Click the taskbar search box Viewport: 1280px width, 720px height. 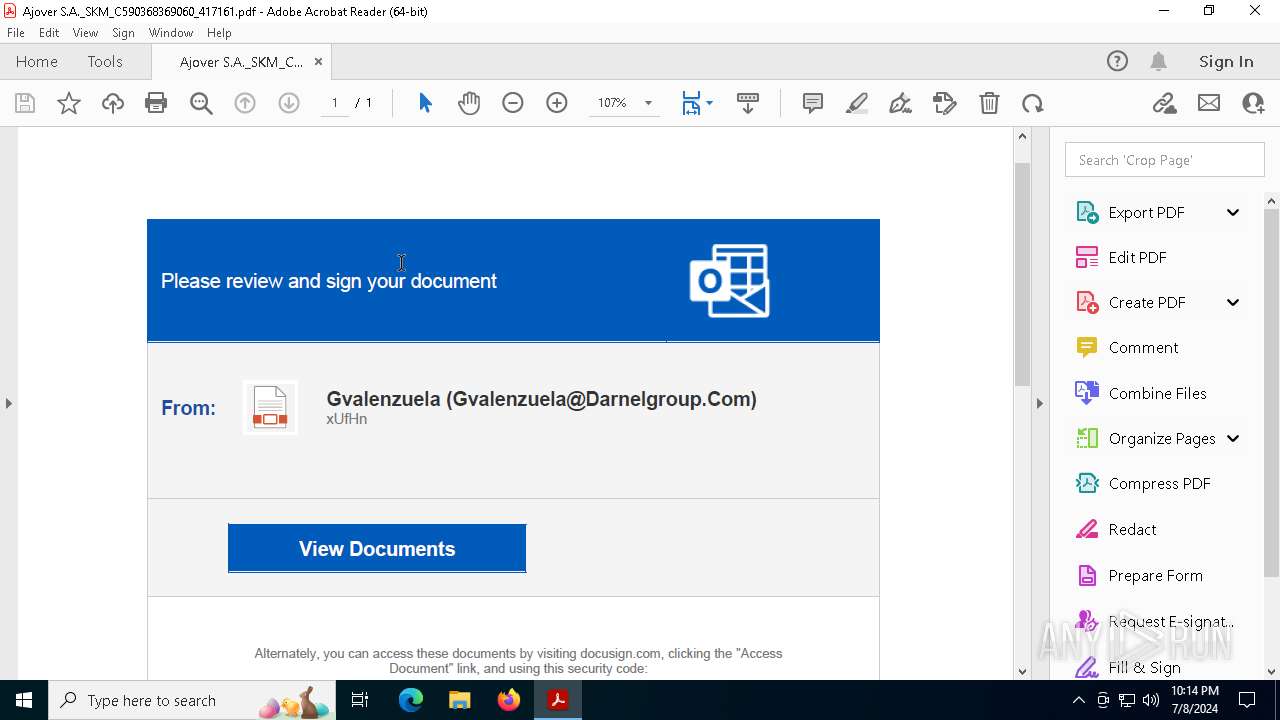(194, 700)
